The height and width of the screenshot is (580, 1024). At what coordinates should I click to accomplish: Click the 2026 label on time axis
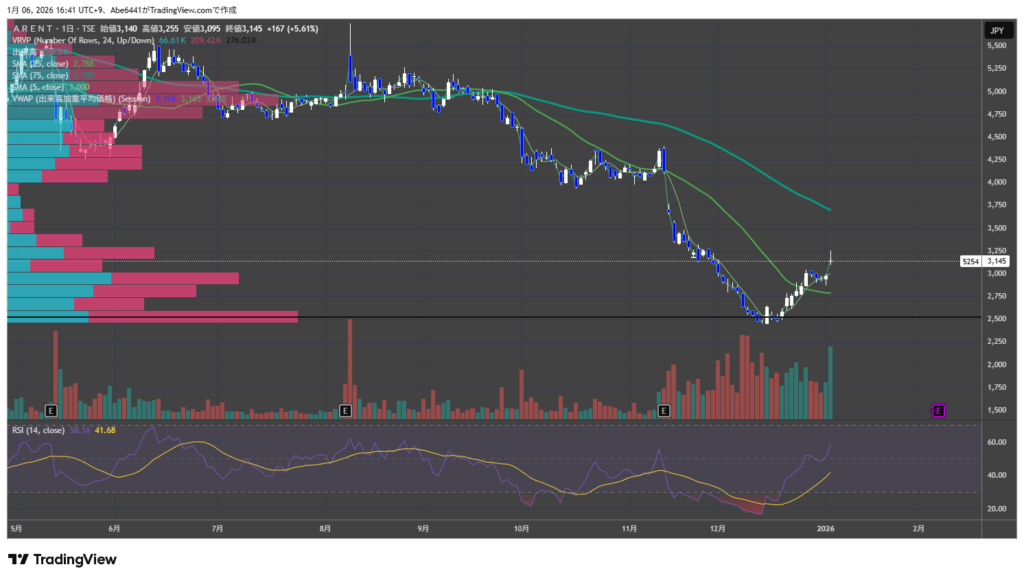pyautogui.click(x=825, y=526)
